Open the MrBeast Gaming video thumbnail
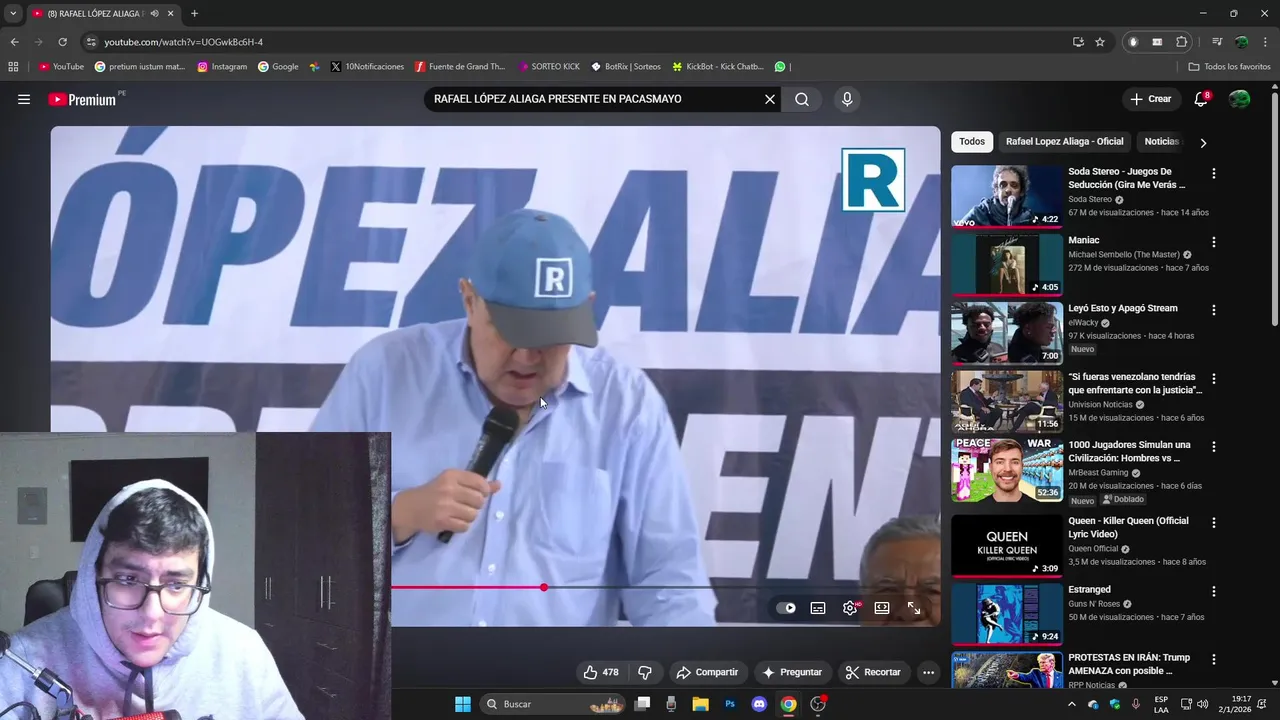 coord(1007,470)
